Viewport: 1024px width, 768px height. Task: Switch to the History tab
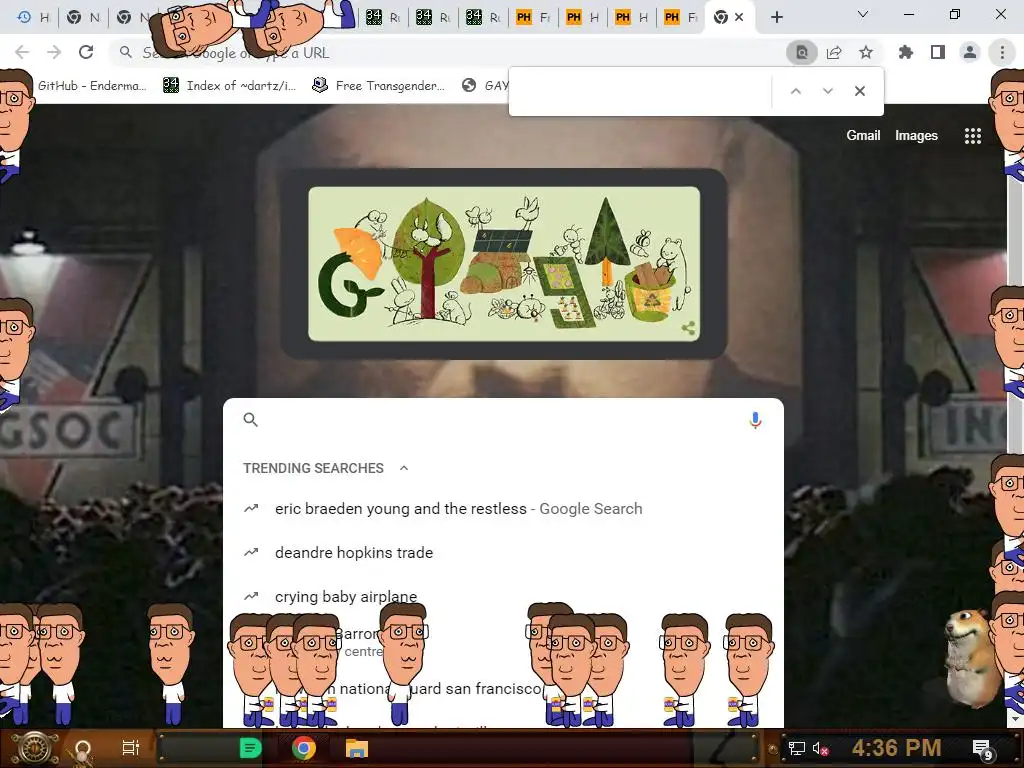click(x=33, y=18)
